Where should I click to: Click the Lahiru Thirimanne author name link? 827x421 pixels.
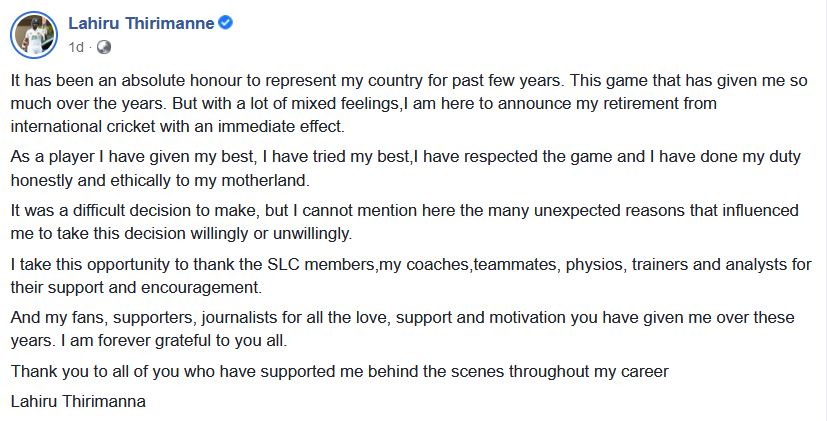point(140,24)
